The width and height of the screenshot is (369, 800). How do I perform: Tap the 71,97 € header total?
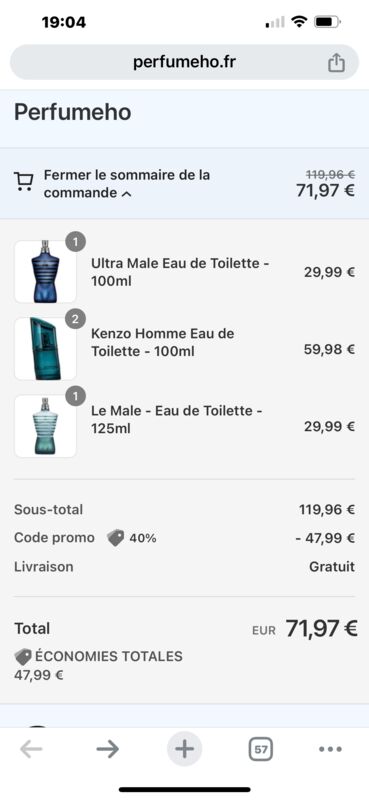point(326,191)
